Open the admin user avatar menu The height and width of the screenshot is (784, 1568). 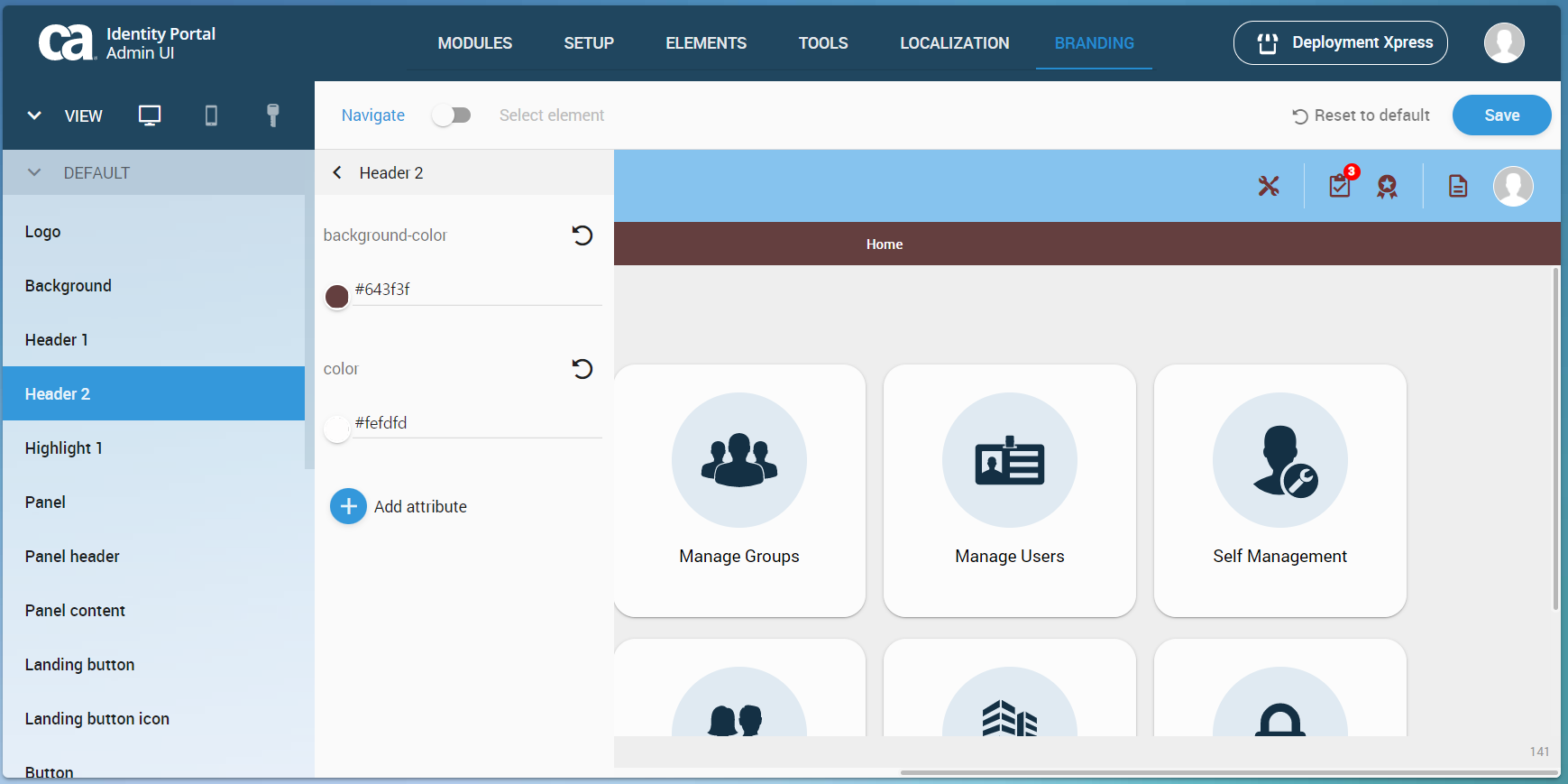[1504, 42]
